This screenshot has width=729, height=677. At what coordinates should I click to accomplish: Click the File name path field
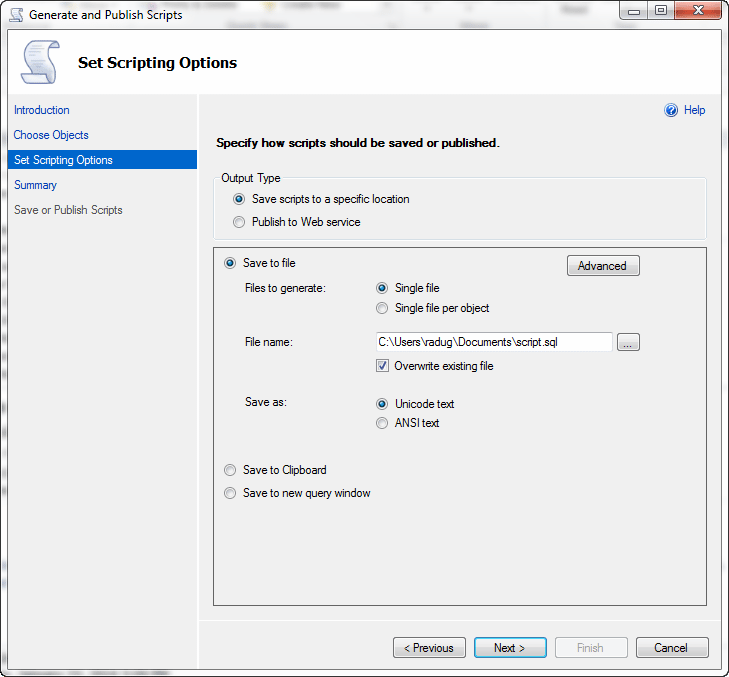click(494, 342)
